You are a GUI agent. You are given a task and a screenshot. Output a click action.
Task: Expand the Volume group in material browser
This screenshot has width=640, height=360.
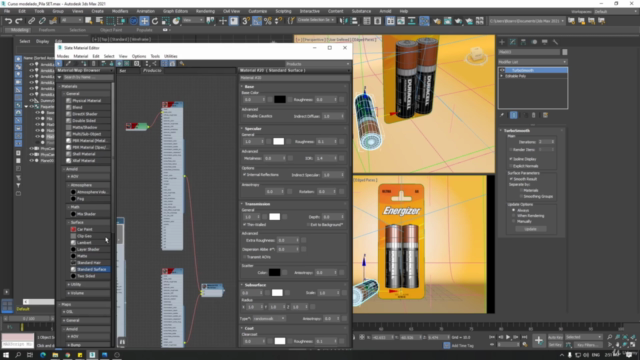click(x=77, y=293)
